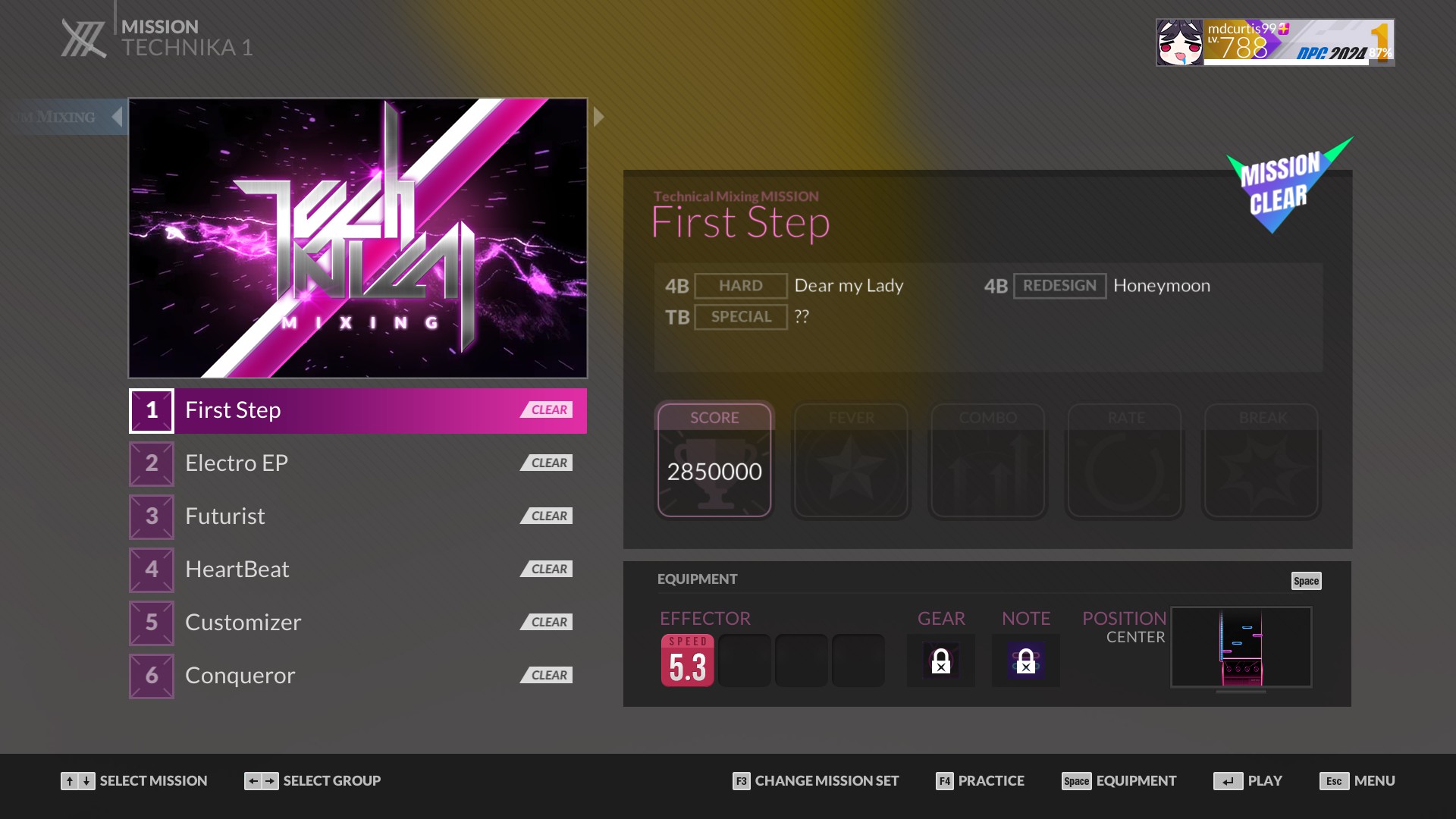Click the gear position preview thumbnail
The width and height of the screenshot is (1456, 819).
point(1241,647)
